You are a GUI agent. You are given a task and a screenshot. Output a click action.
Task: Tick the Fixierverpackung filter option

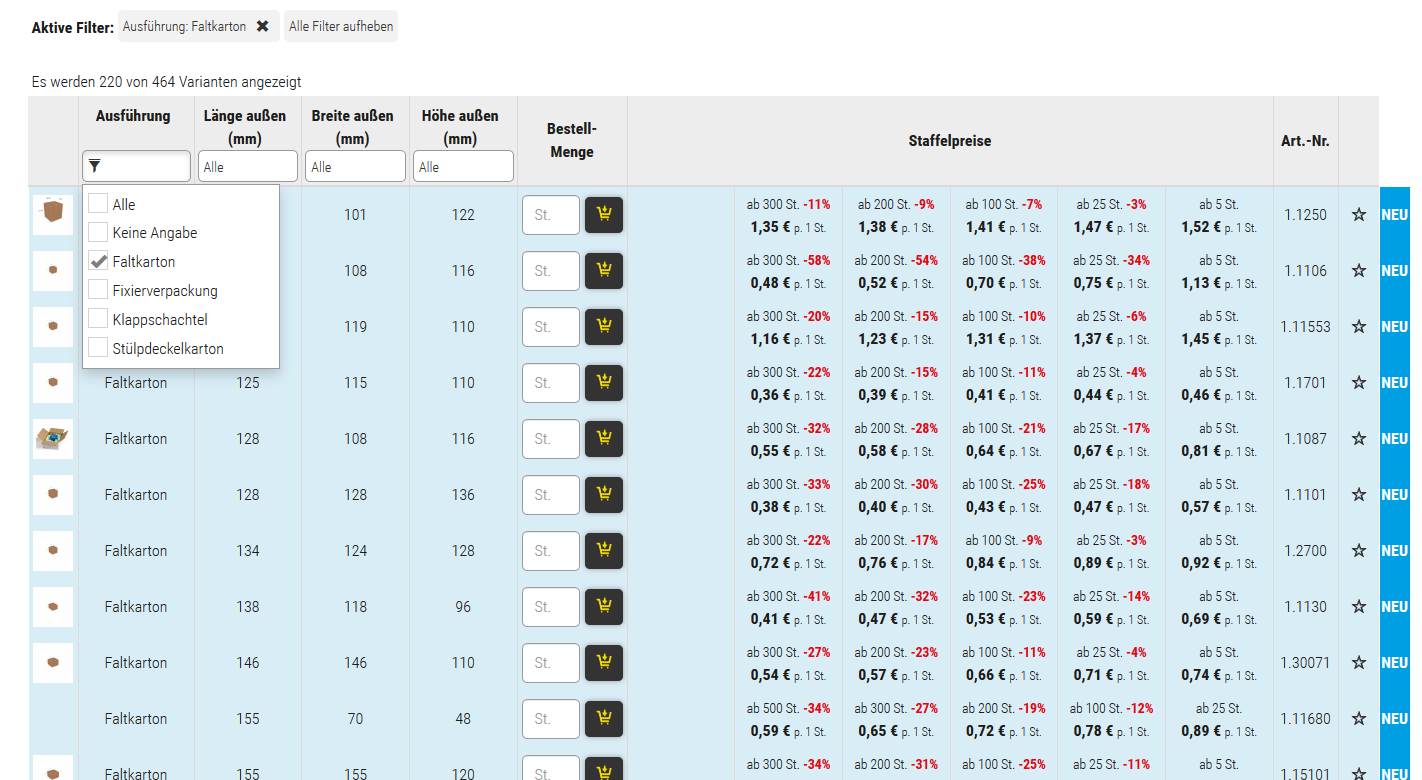point(98,291)
